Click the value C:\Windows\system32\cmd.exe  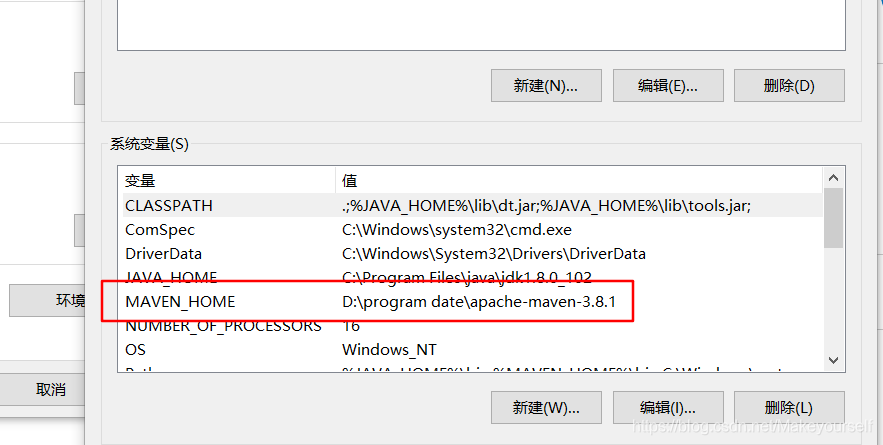(457, 230)
